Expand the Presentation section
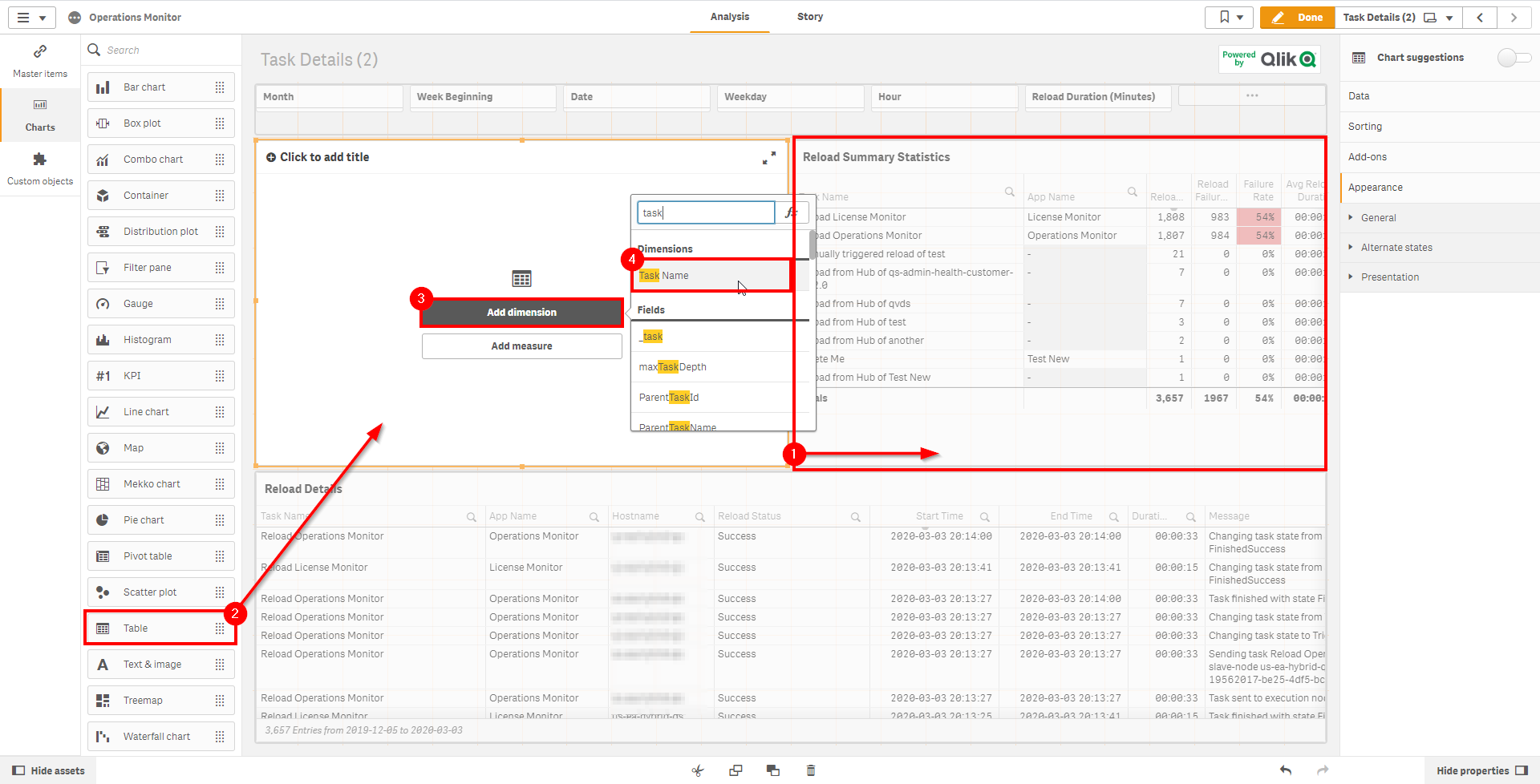This screenshot has width=1540, height=784. (x=1389, y=277)
